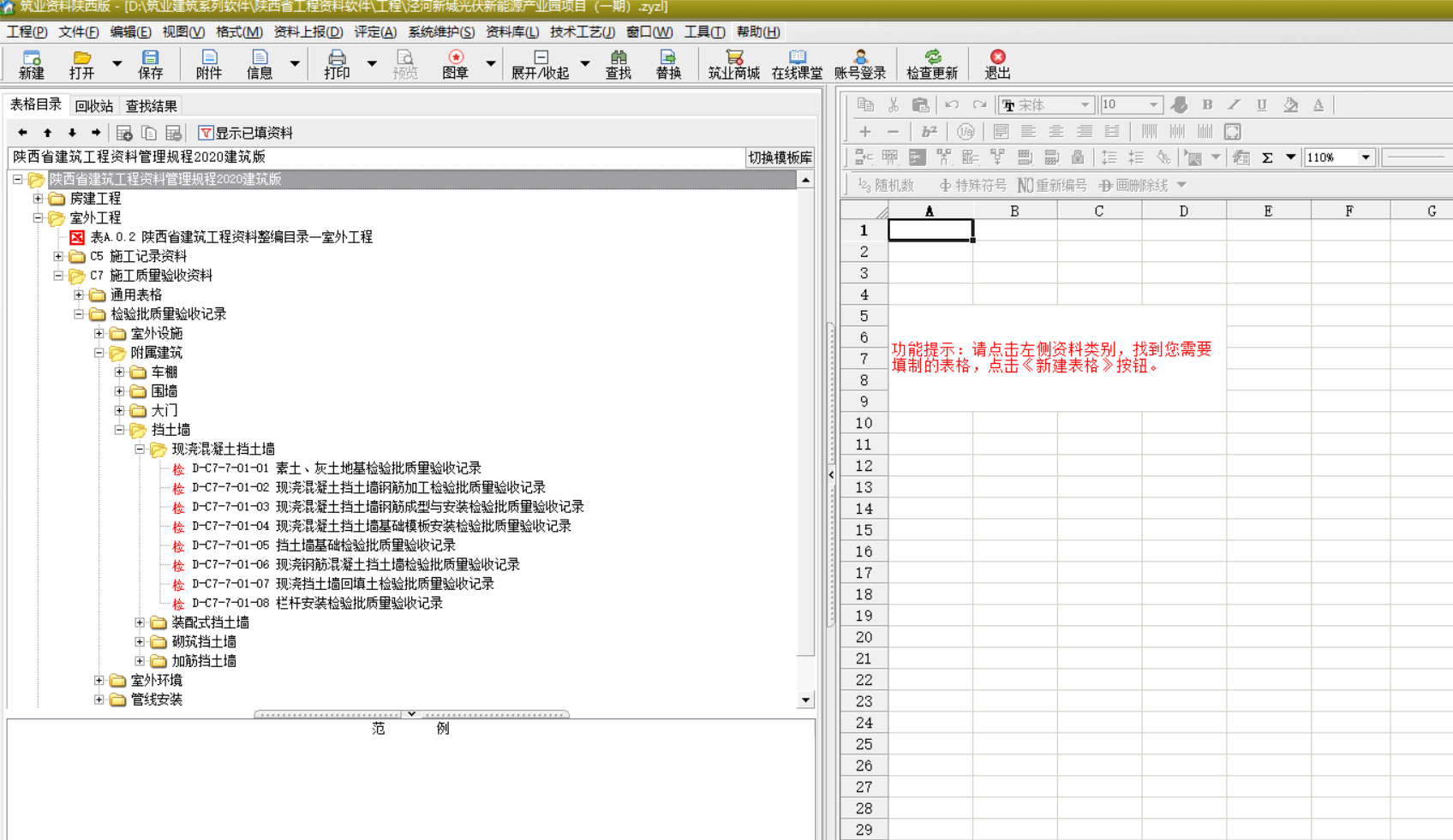
Task: Click the 检查更新 check update icon
Action: point(932,64)
